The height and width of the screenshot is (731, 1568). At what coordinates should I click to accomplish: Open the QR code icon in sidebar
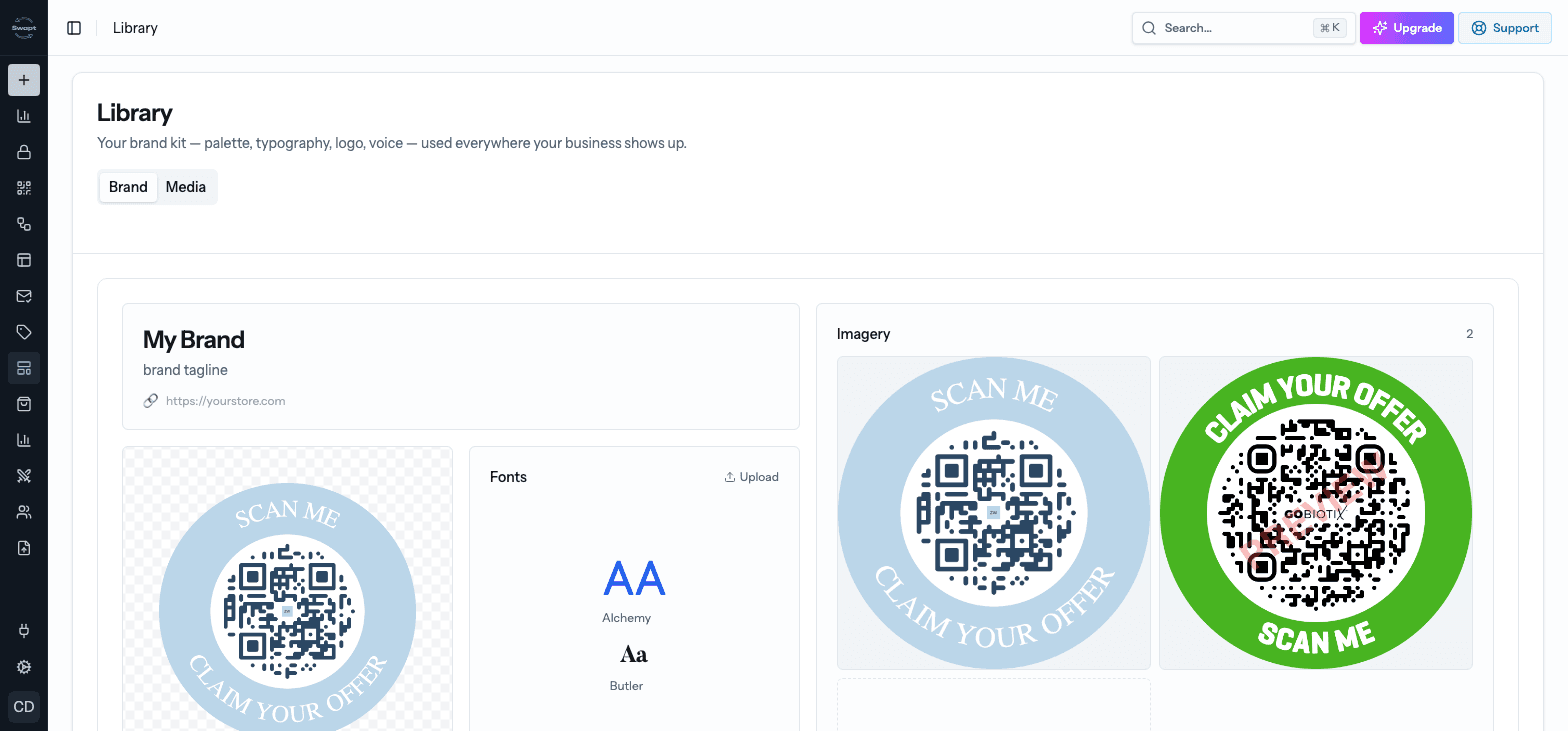(24, 188)
